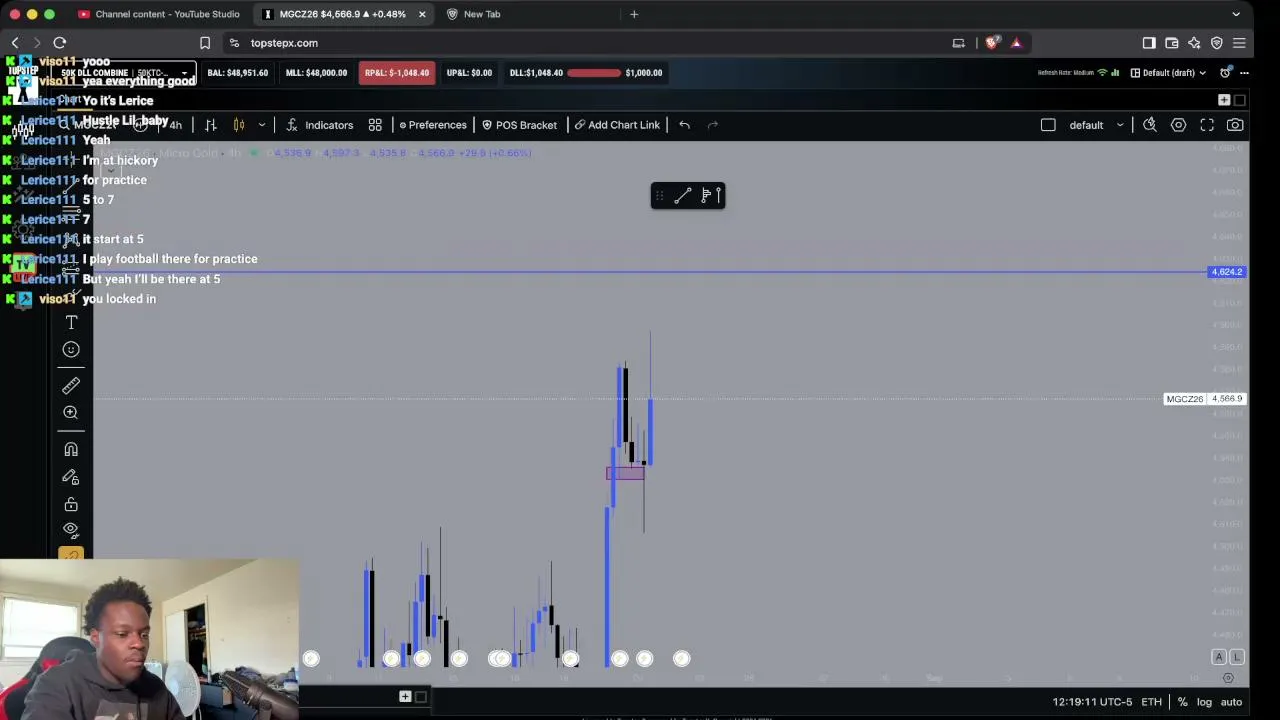Go back in browser
The width and height of the screenshot is (1280, 720).
pyautogui.click(x=15, y=43)
